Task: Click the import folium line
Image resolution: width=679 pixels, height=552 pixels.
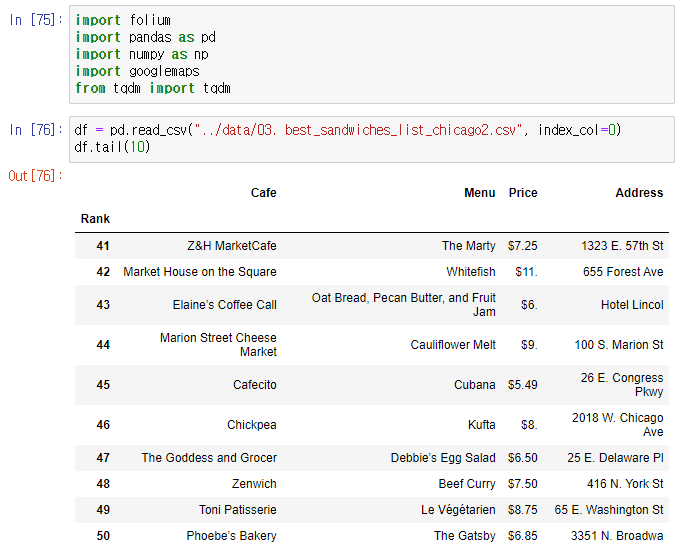Action: (123, 20)
